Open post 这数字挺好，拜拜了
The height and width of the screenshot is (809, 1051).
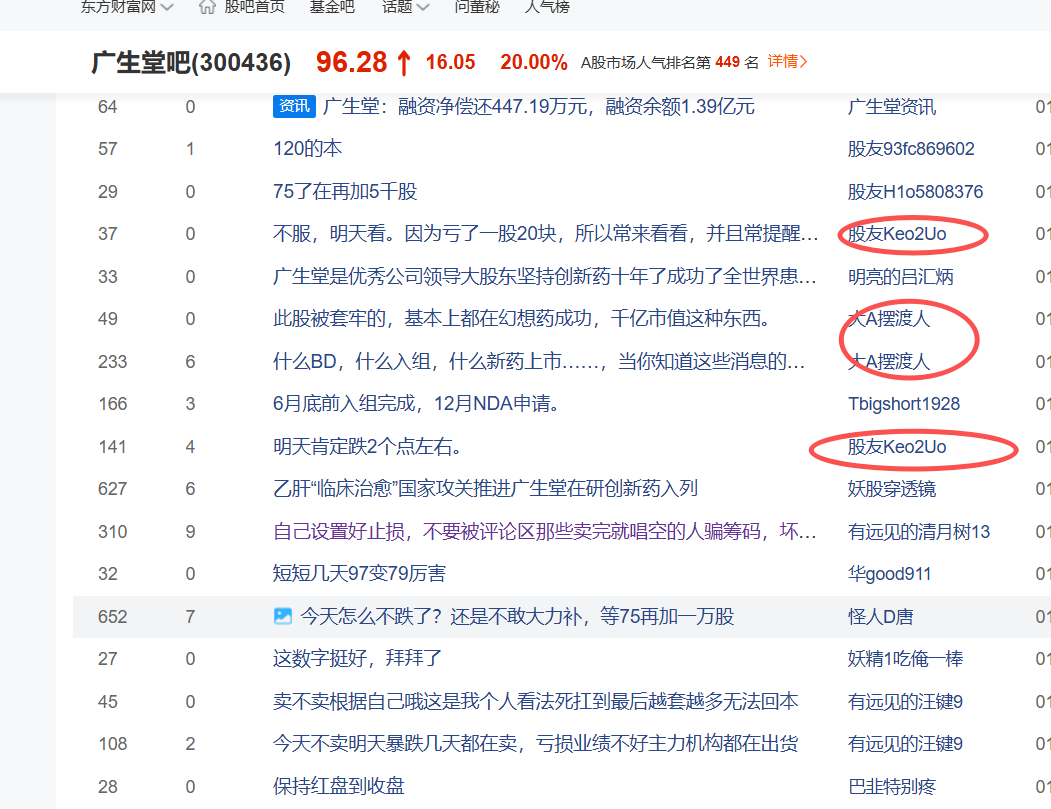point(357,658)
